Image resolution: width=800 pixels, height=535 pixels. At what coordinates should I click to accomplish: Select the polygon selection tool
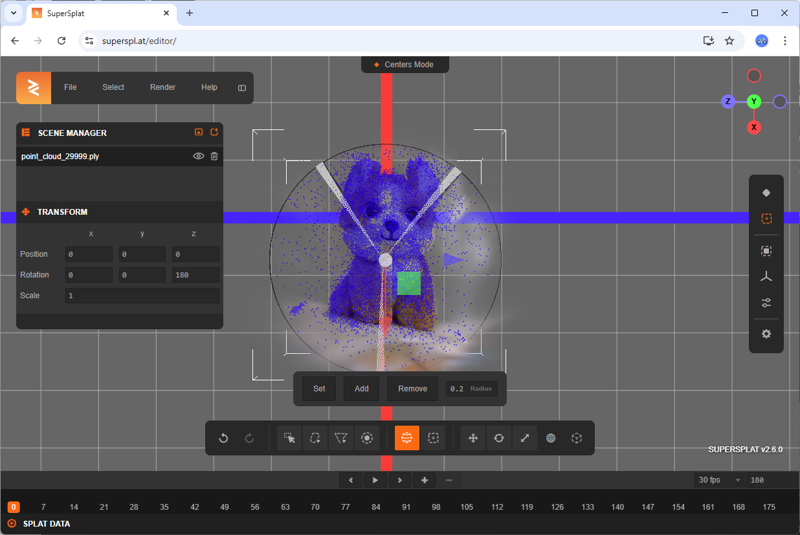pyautogui.click(x=341, y=438)
